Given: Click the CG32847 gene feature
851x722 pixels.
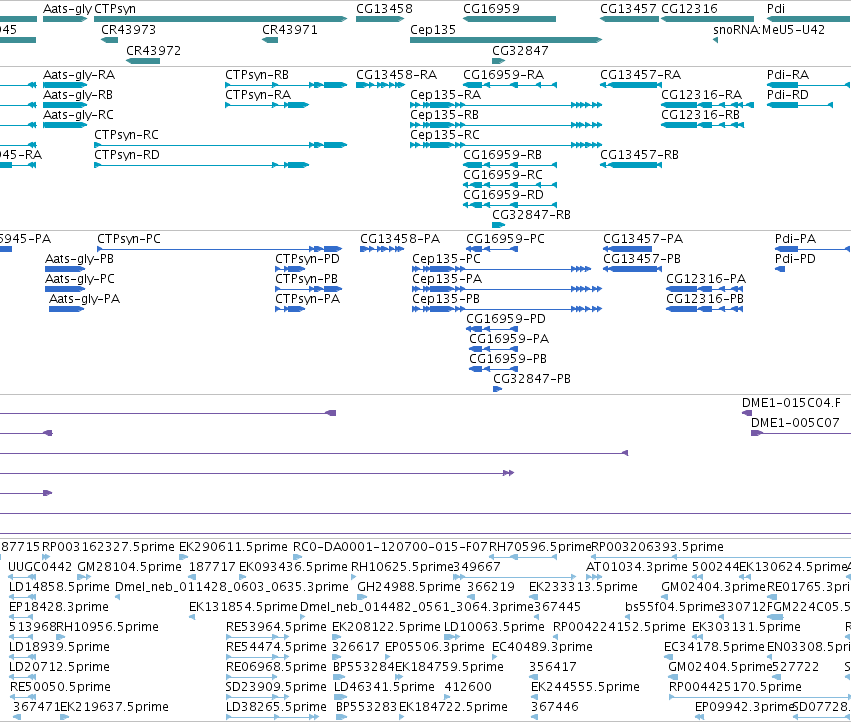Looking at the screenshot, I should tap(498, 61).
